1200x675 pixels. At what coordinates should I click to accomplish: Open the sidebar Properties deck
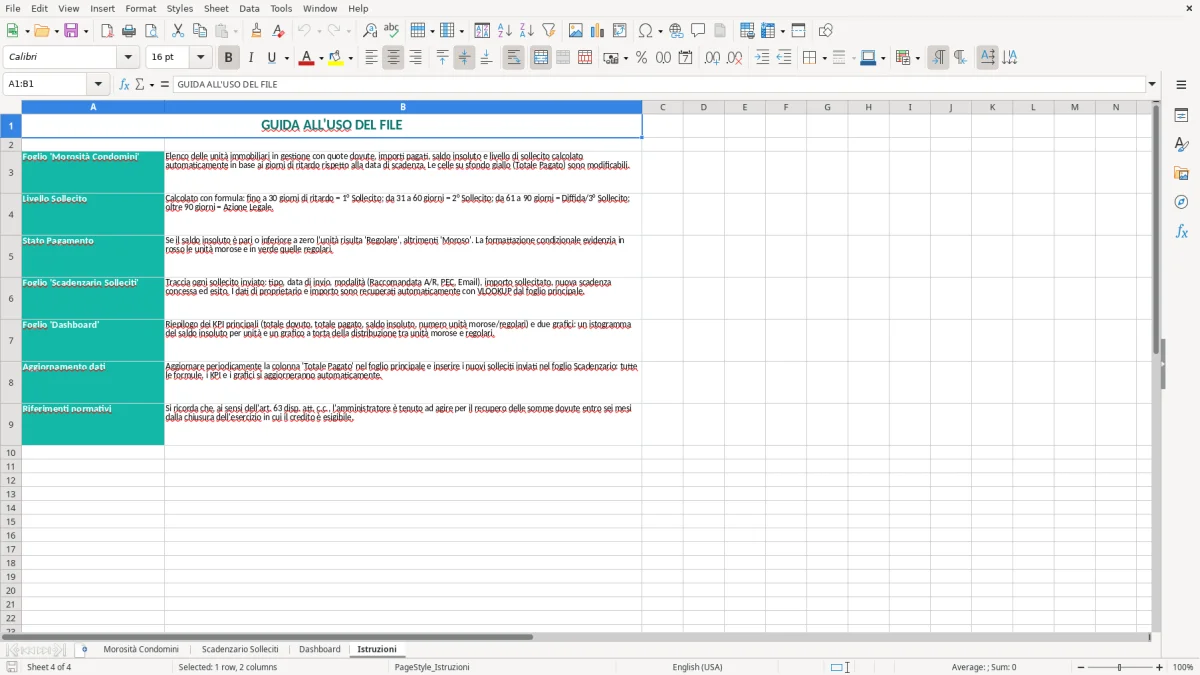click(x=1181, y=116)
